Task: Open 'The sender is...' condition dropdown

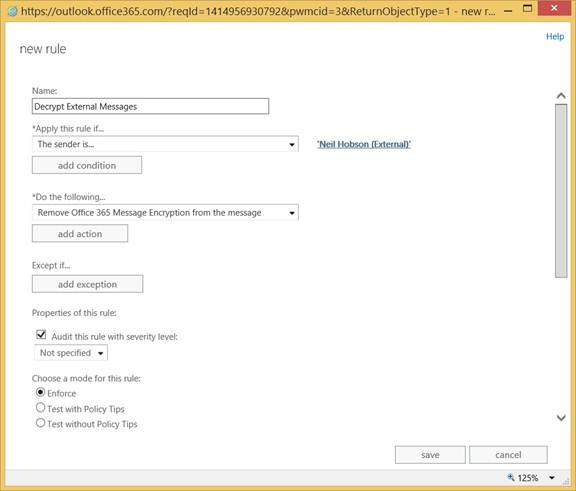Action: pos(165,144)
